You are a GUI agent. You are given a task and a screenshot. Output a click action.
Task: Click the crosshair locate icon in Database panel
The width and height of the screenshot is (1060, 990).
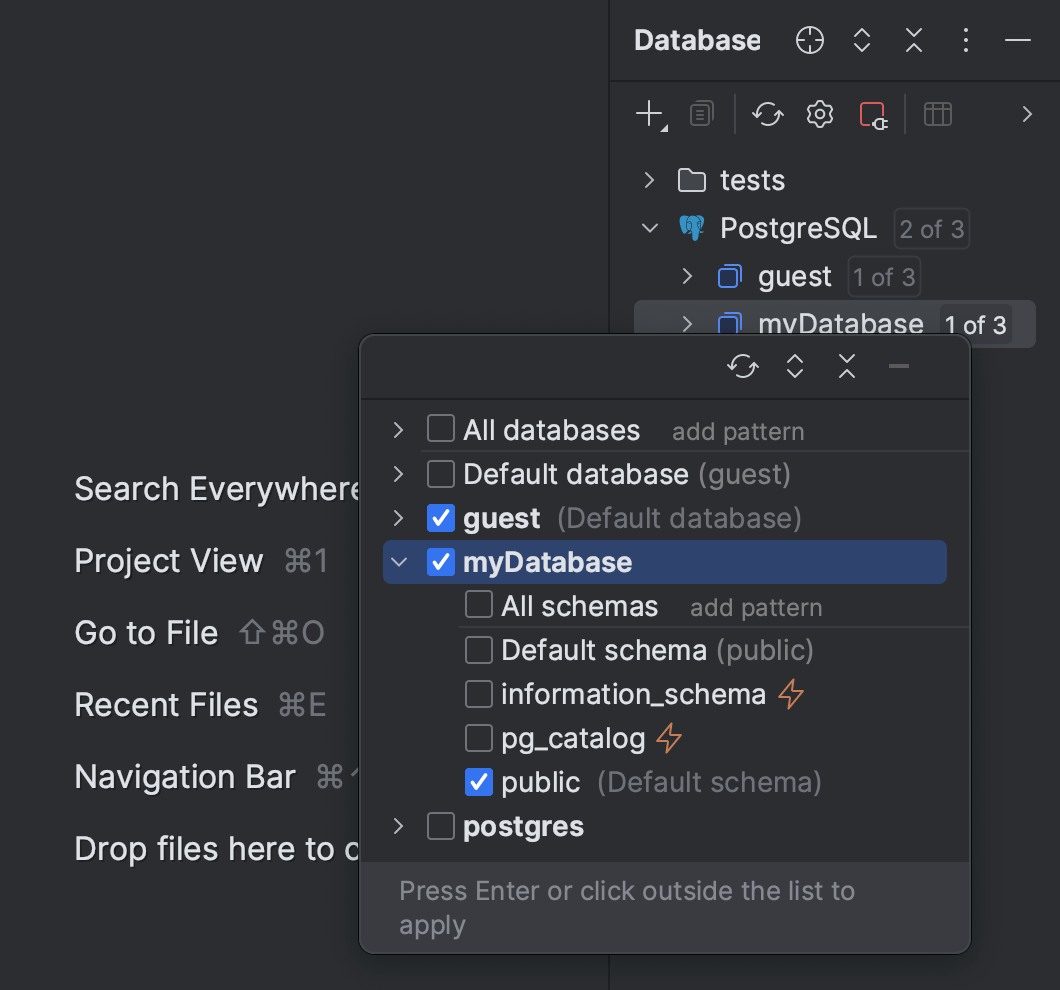pyautogui.click(x=809, y=40)
